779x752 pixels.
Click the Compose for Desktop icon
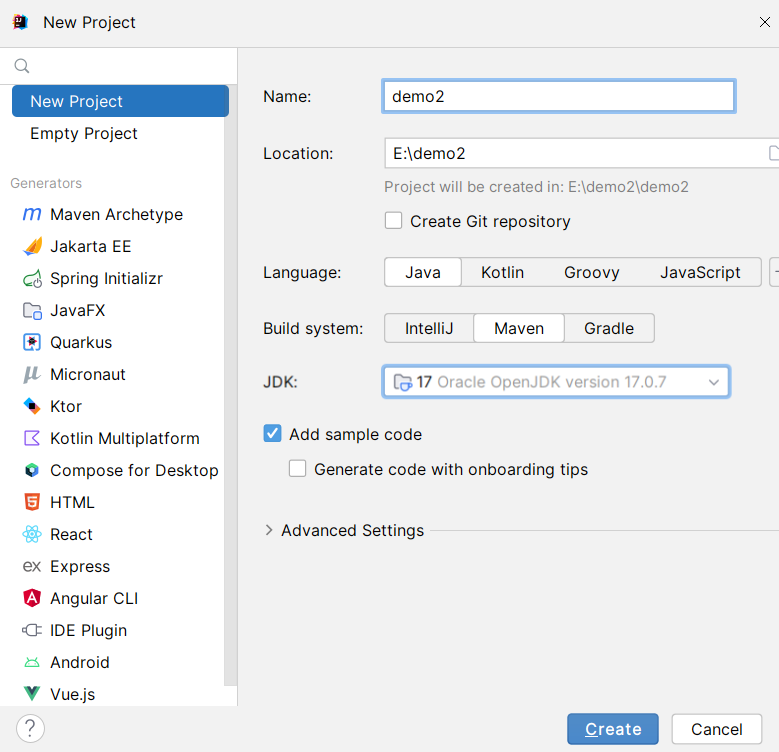tap(32, 470)
